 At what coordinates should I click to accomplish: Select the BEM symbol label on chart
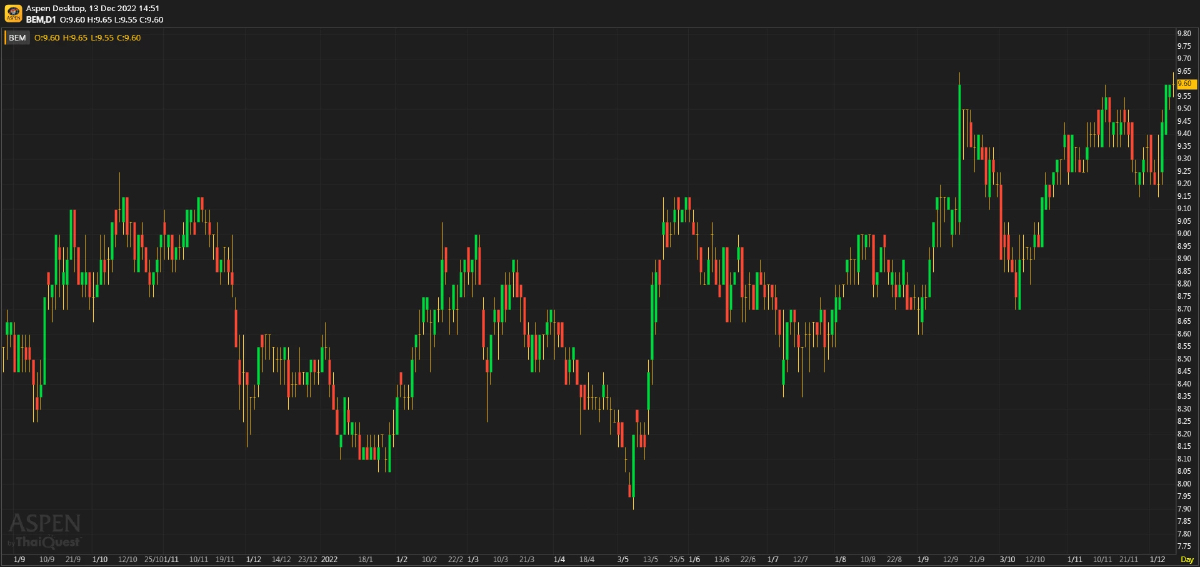17,38
